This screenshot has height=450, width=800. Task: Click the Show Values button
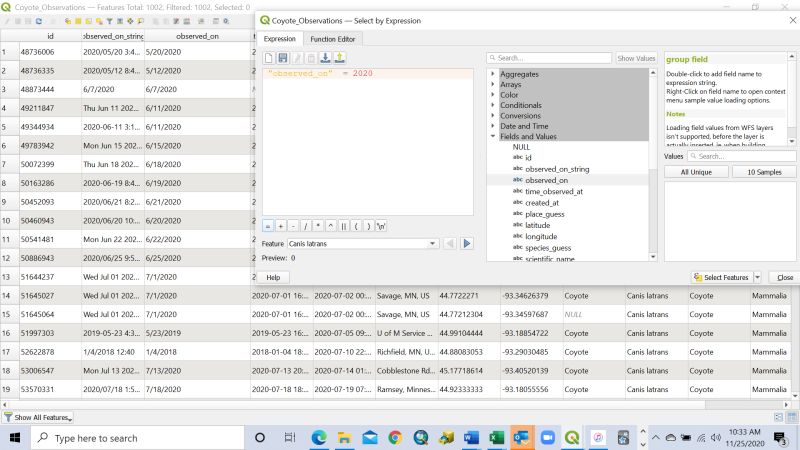(x=636, y=58)
